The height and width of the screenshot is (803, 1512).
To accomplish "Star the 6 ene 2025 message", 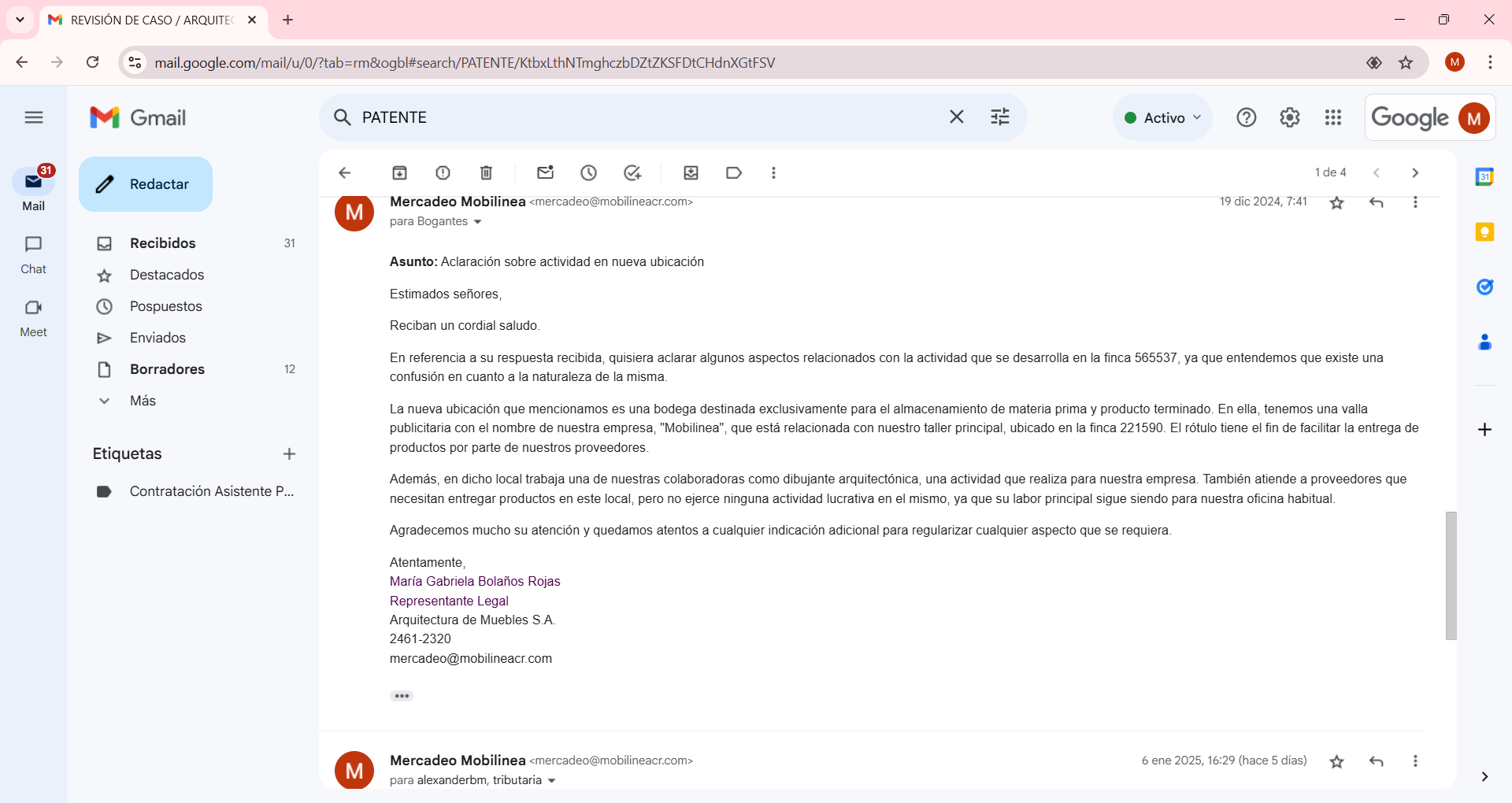I will (x=1336, y=761).
